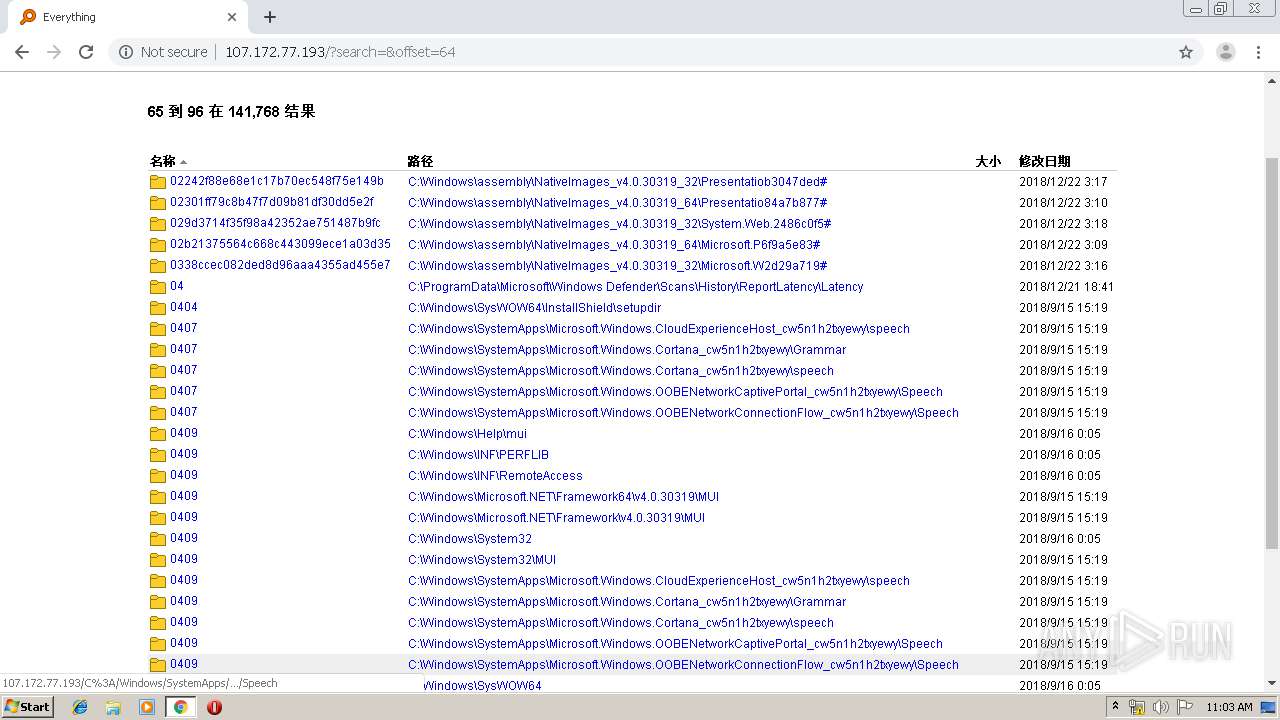The width and height of the screenshot is (1280, 720).
Task: Open Windows Defender ReportLatency\Latency path
Action: 635,287
